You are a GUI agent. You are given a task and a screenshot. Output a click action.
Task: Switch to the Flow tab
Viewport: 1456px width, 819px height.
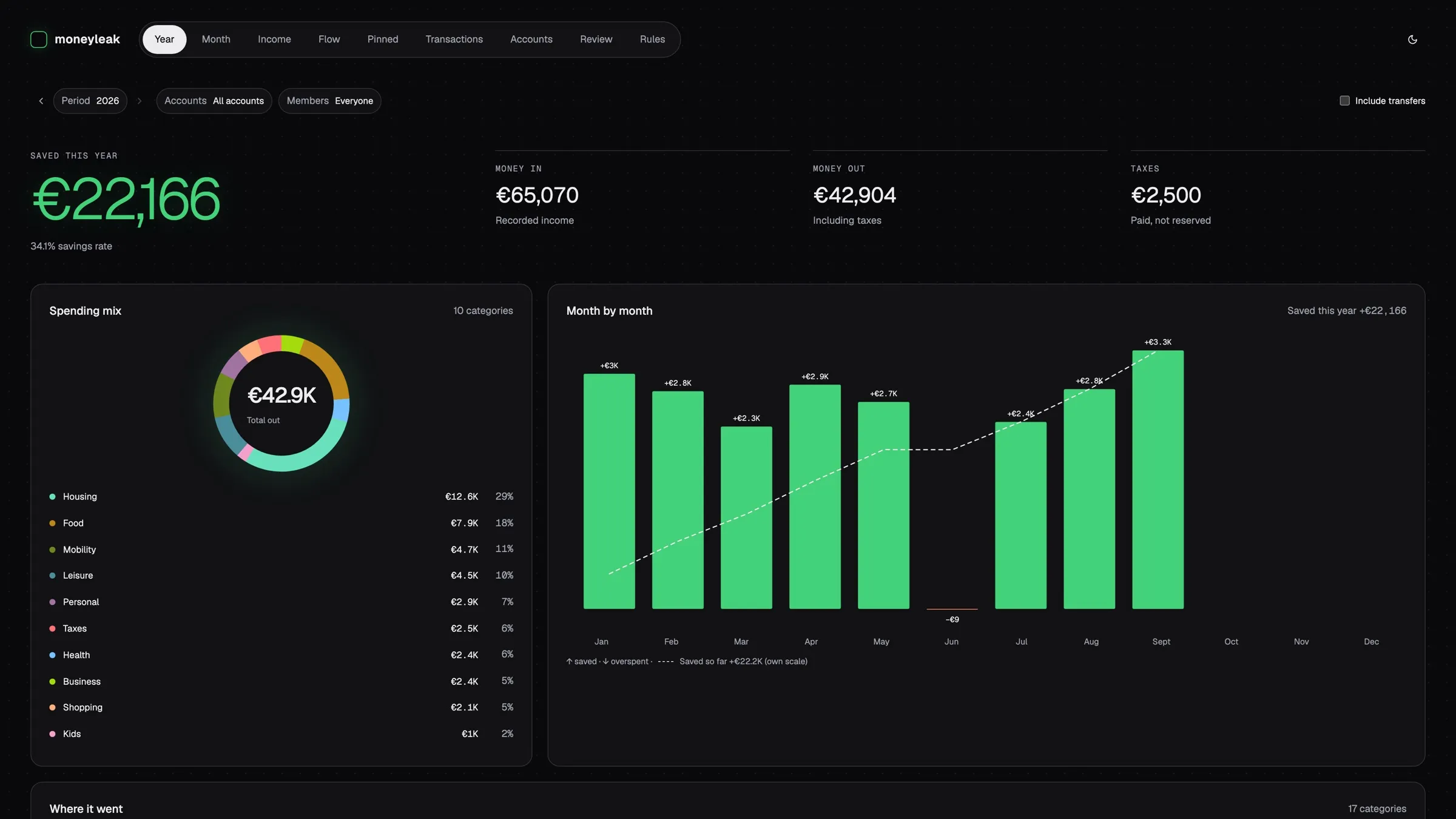coord(329,39)
